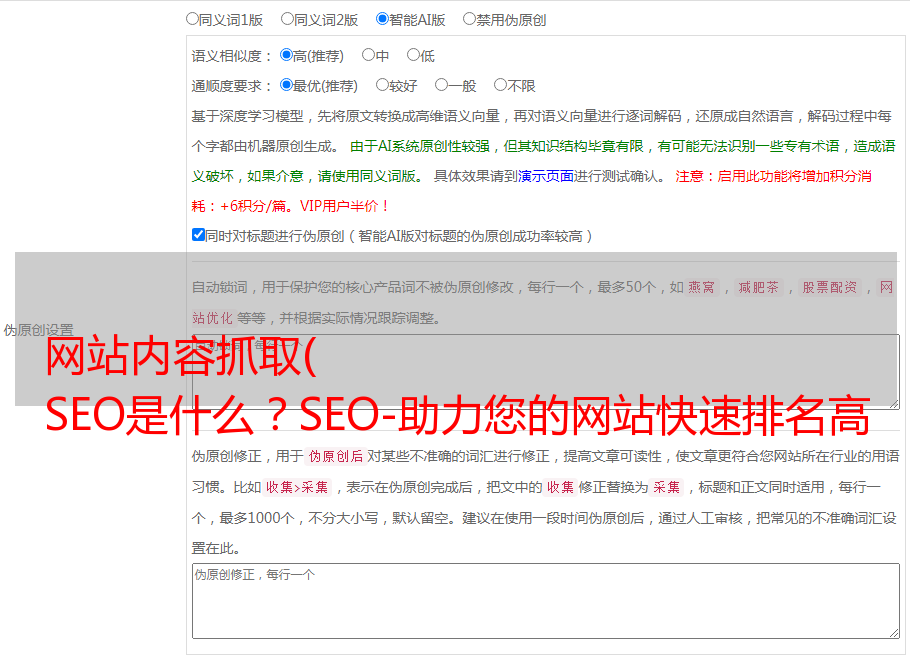
Task: Click into the 伪原创修正 textarea
Action: coord(546,601)
